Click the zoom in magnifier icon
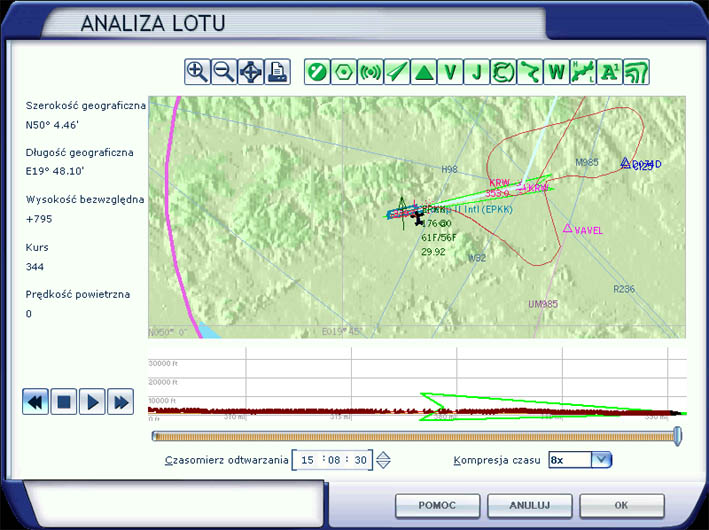The height and width of the screenshot is (530, 709). pyautogui.click(x=197, y=71)
